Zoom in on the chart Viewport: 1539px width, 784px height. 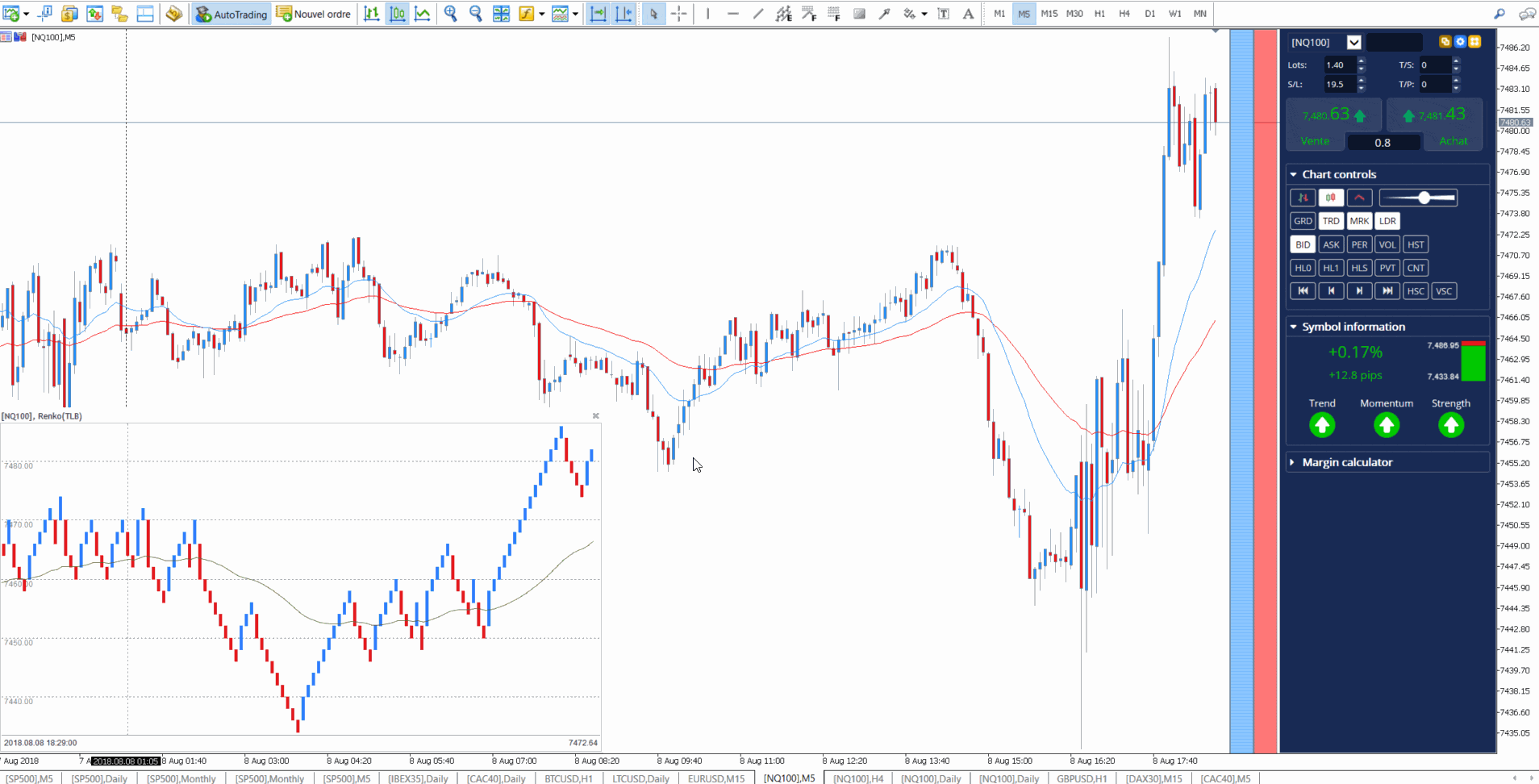pyautogui.click(x=450, y=14)
